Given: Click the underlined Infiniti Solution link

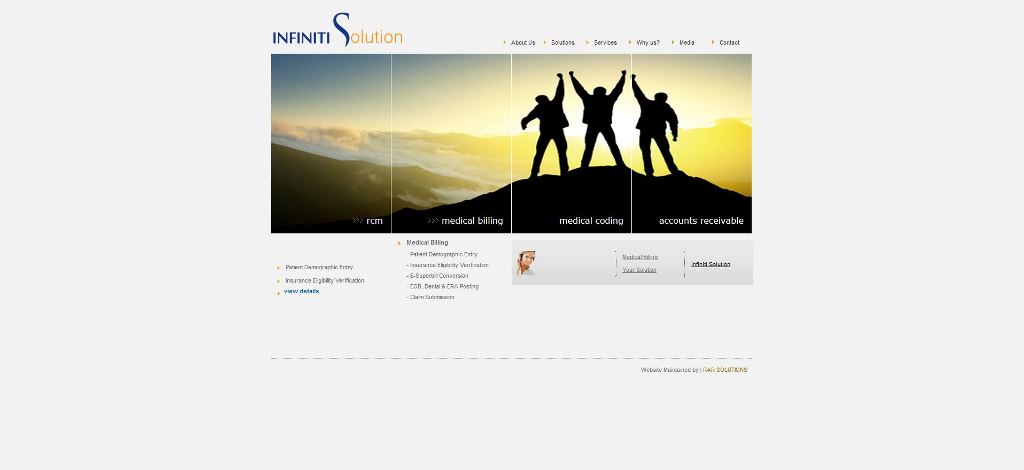Looking at the screenshot, I should [x=710, y=264].
